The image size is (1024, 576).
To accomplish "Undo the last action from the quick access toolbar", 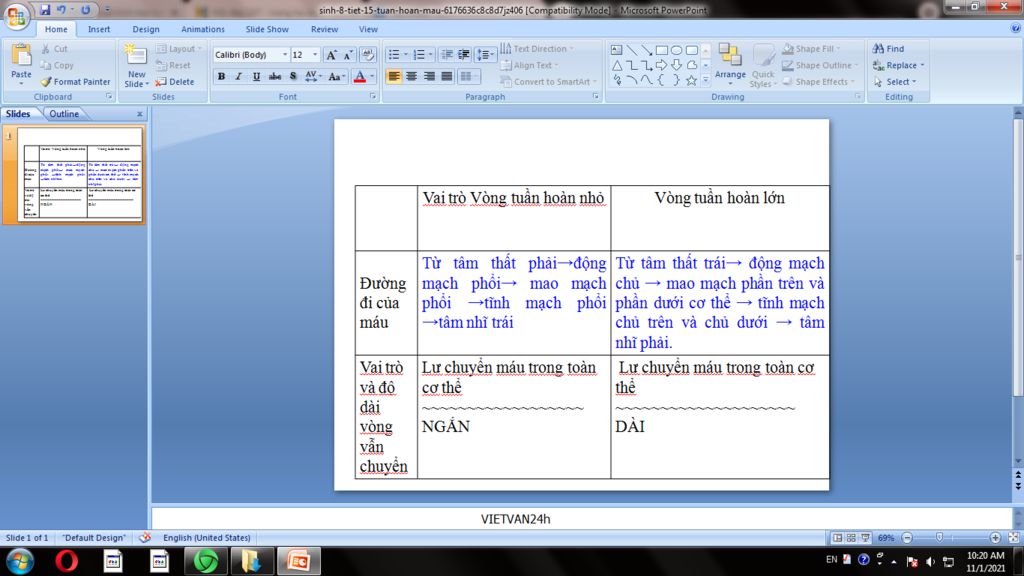I will (x=61, y=10).
